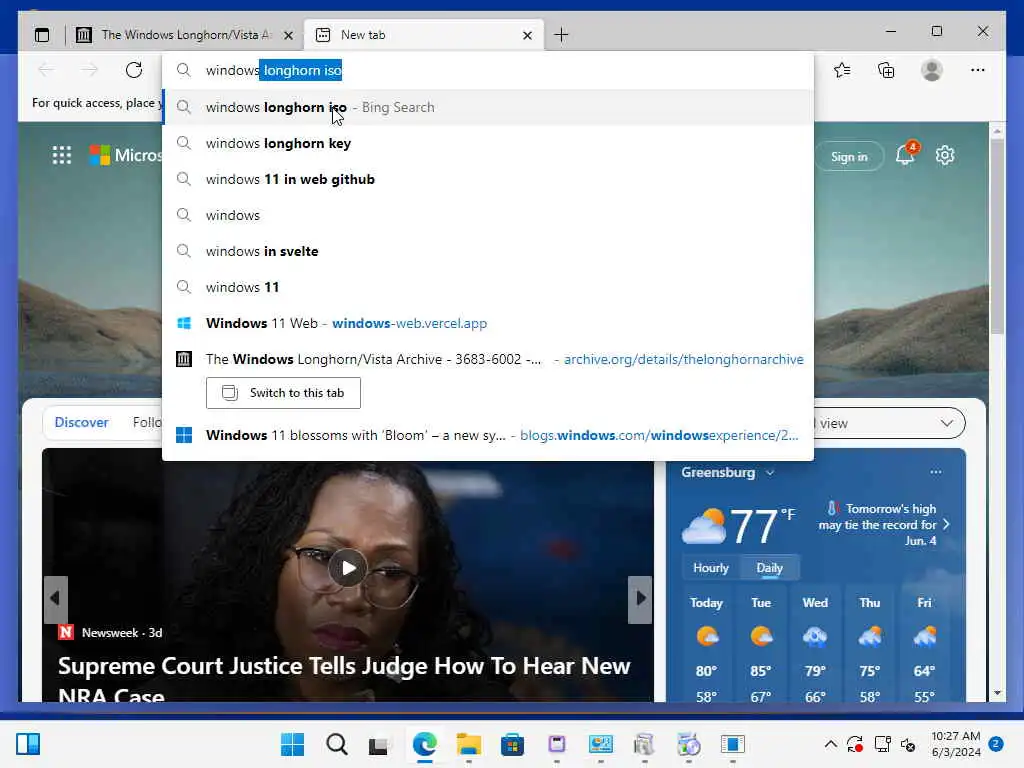
Task: Choose suggestion windows longhorn iso Bing Search
Action: [488, 107]
